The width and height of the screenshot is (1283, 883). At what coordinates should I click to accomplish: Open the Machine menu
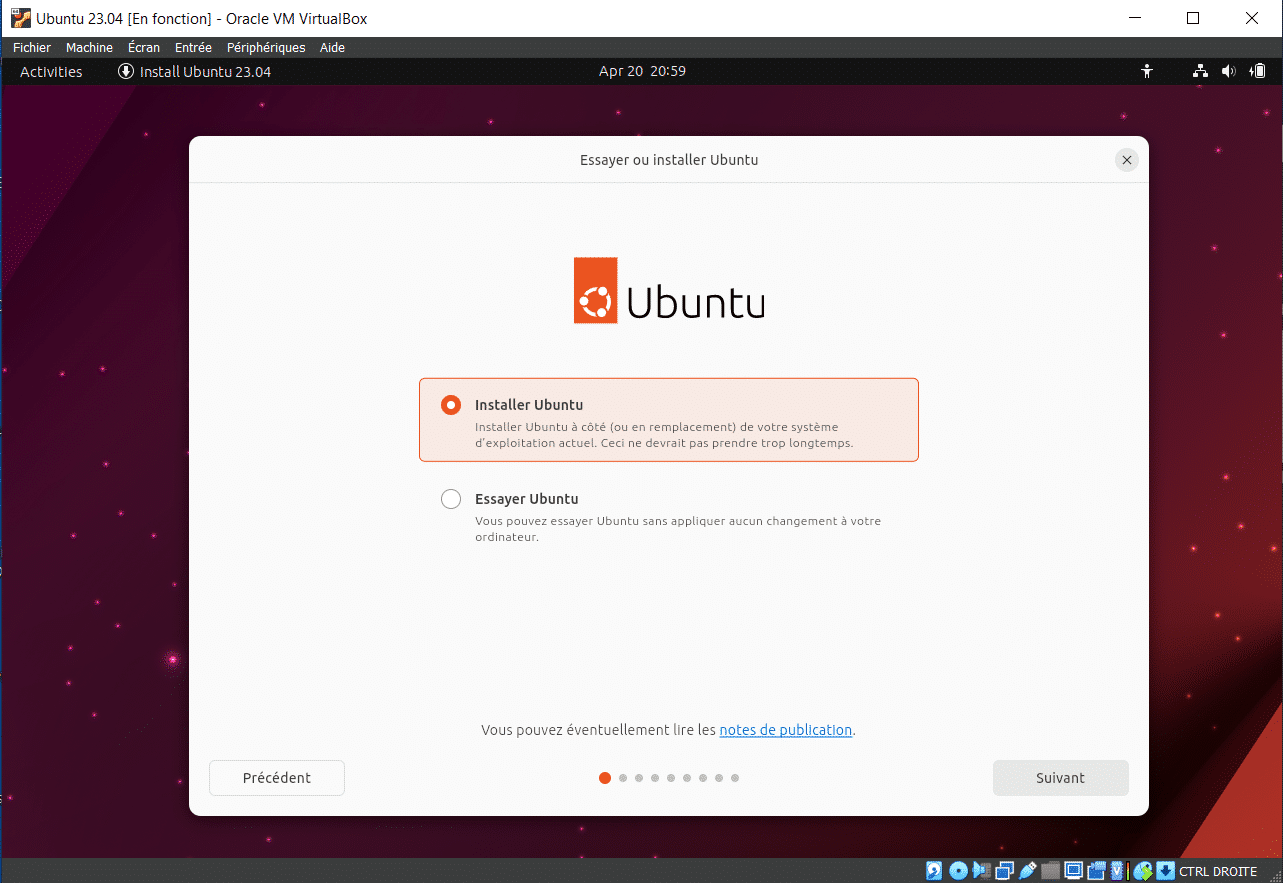[89, 47]
